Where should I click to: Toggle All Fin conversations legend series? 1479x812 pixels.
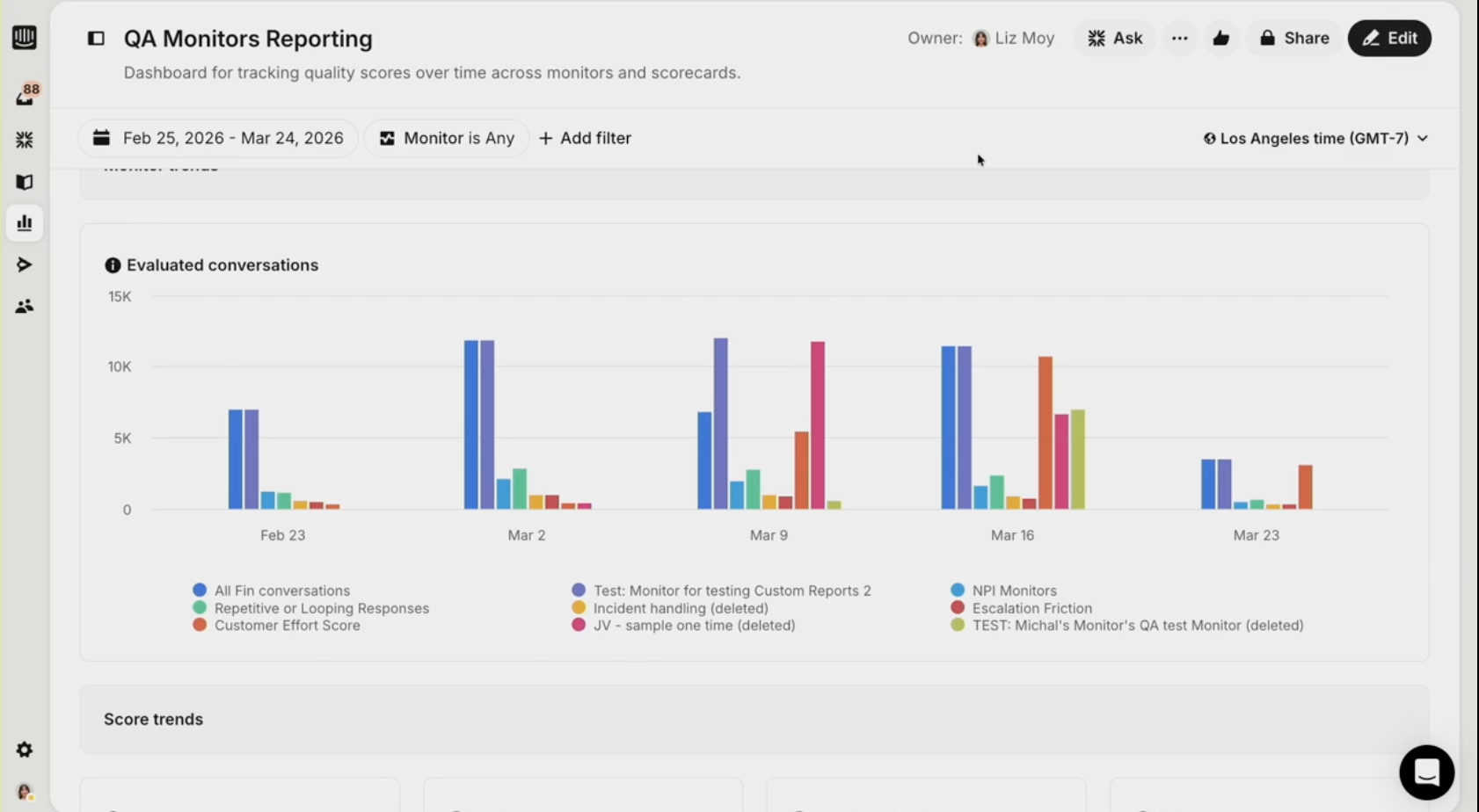coord(281,591)
